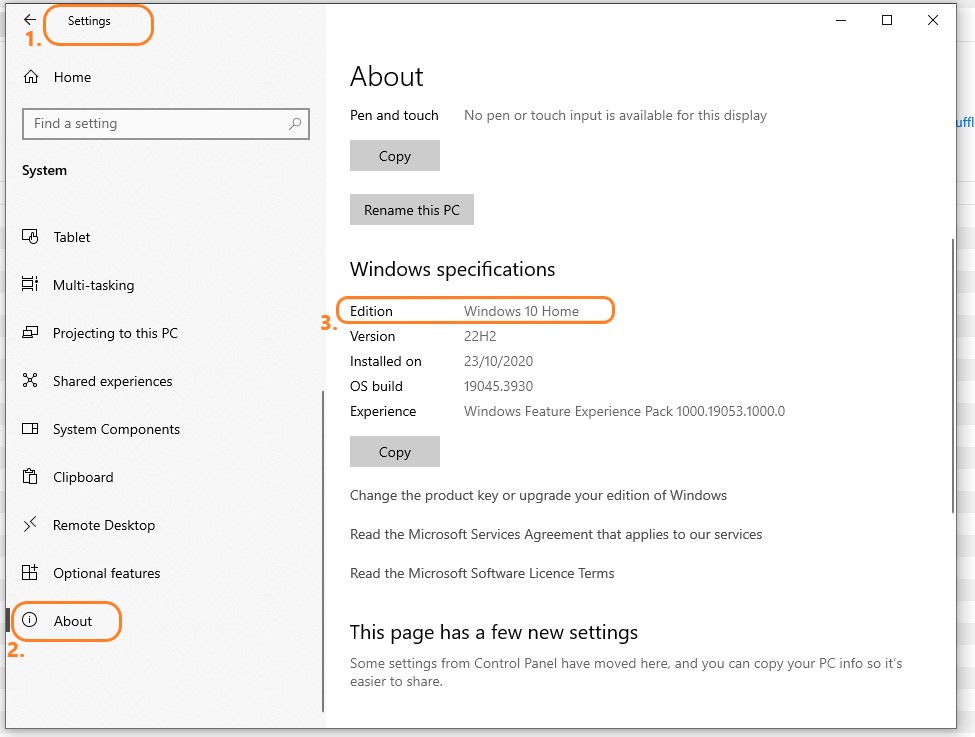This screenshot has height=737, width=975.
Task: Click the No pen or touch input text
Action: pos(615,115)
